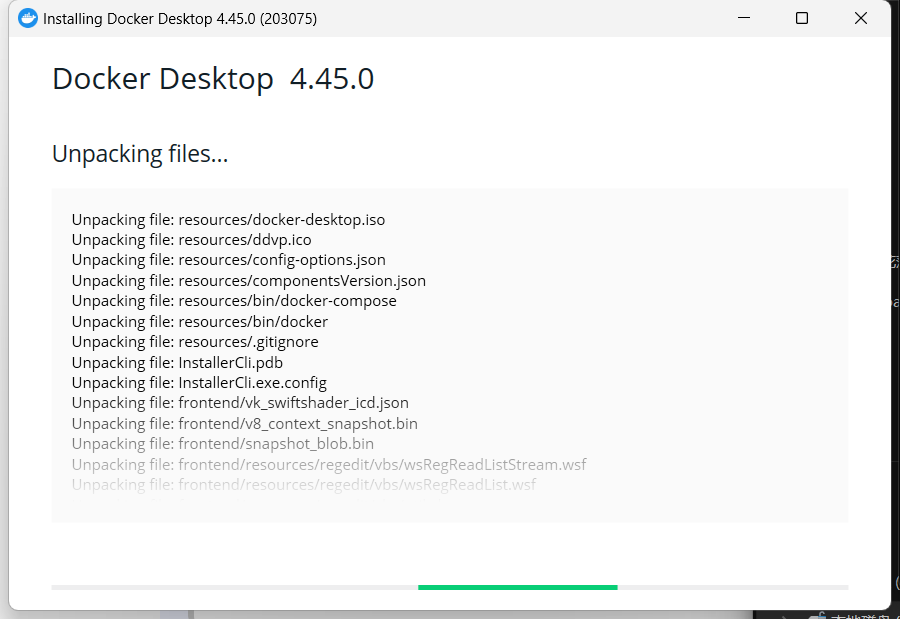
Task: Select the log line 'InstallerCli.exe.config'
Action: click(199, 382)
